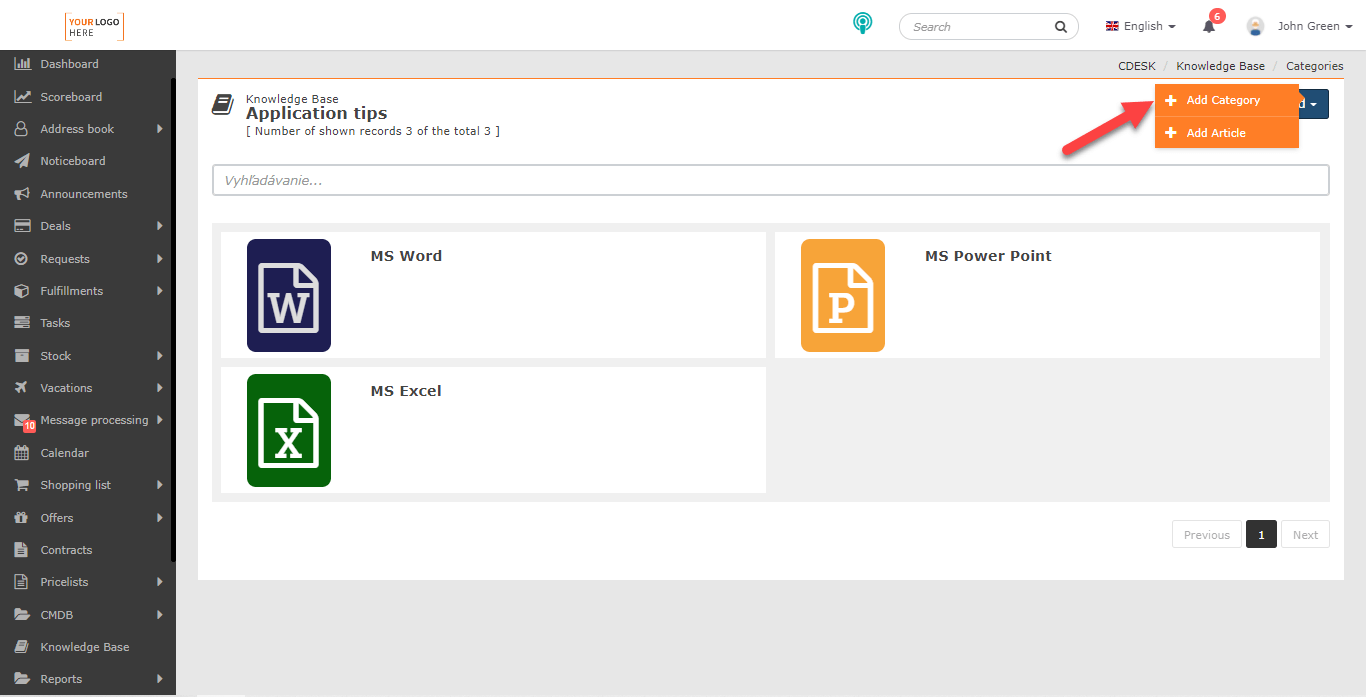Click the Deals card icon

pyautogui.click(x=21, y=226)
